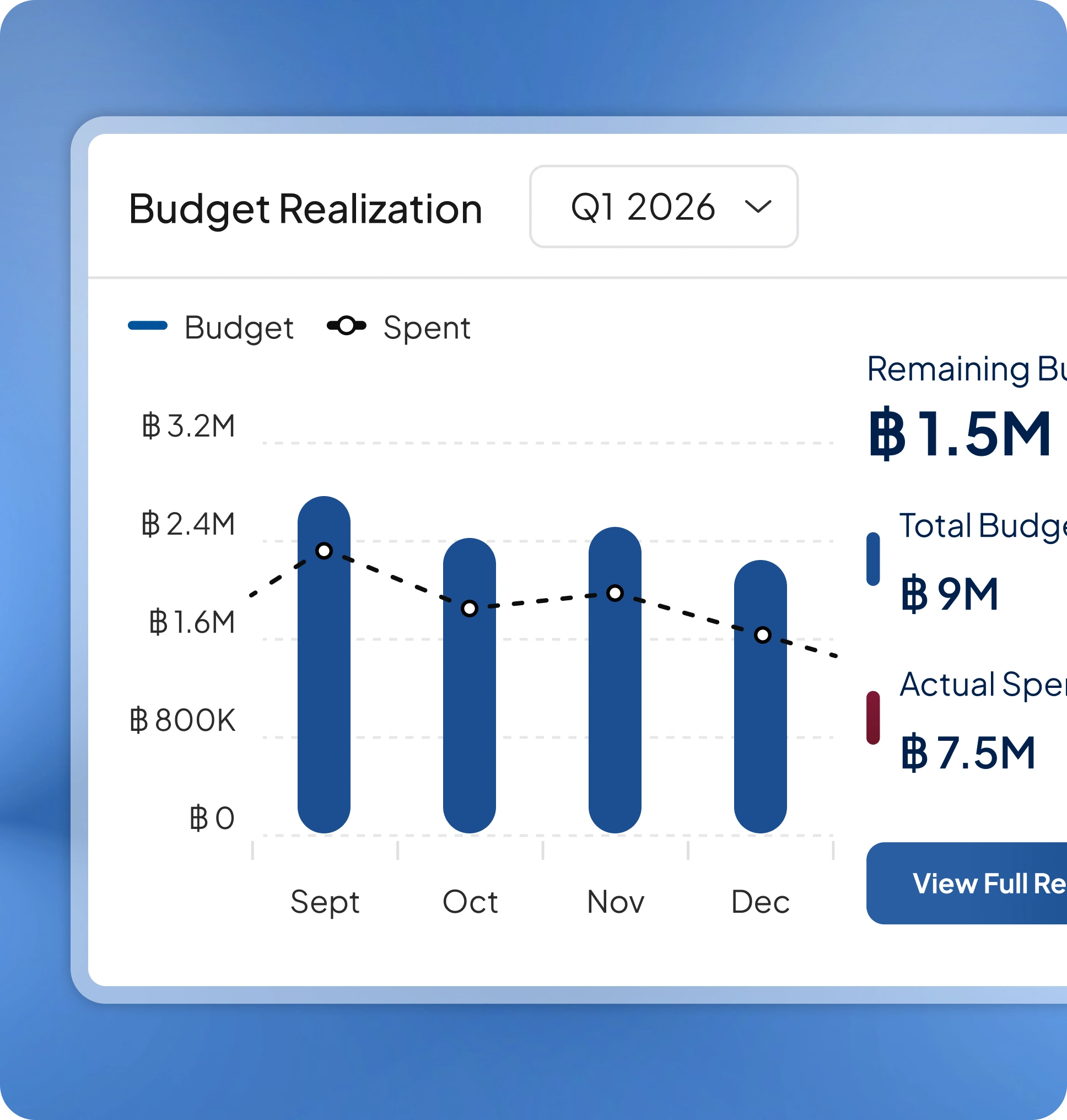This screenshot has height=1120, width=1067.
Task: Toggle the Budget legend line icon
Action: 148,325
